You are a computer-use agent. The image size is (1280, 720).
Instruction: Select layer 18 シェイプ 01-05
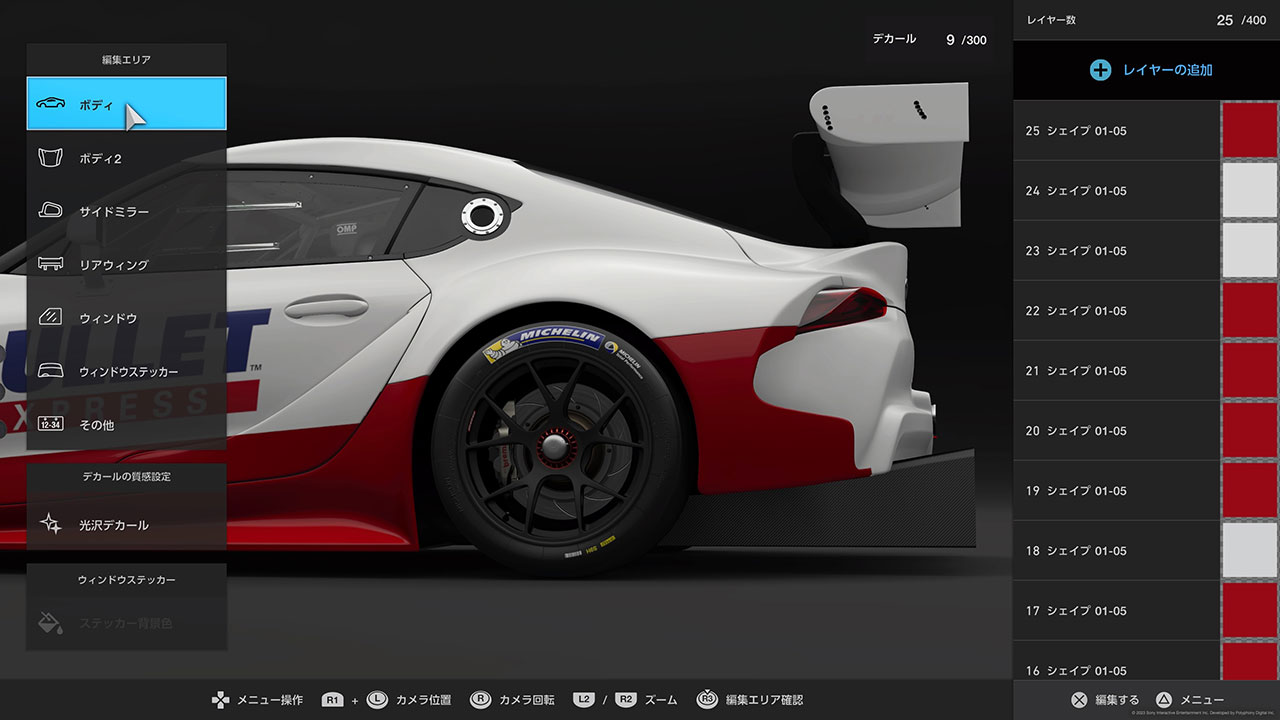coord(1146,550)
